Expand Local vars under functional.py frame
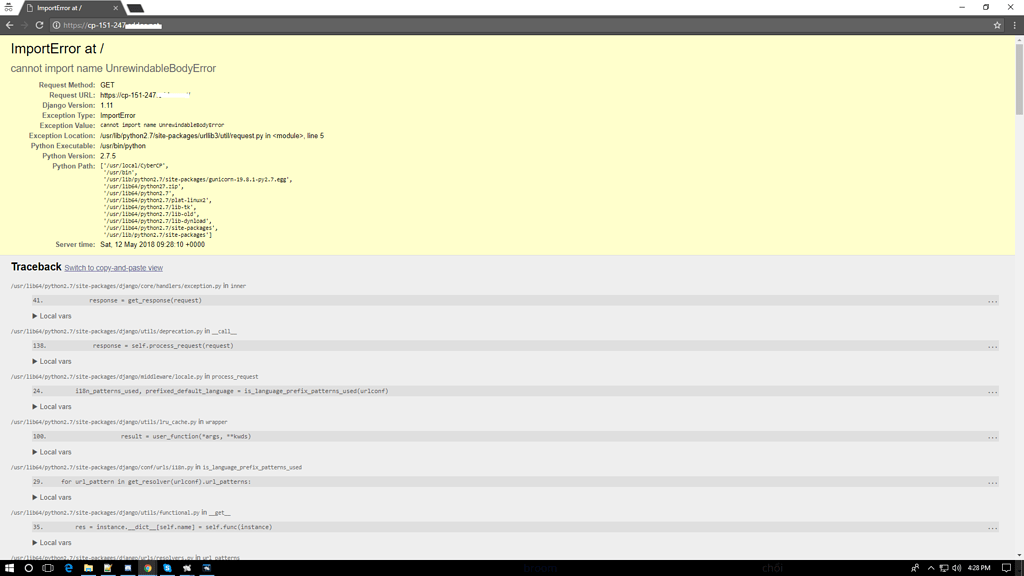Screen dimensions: 1024x576 point(52,543)
